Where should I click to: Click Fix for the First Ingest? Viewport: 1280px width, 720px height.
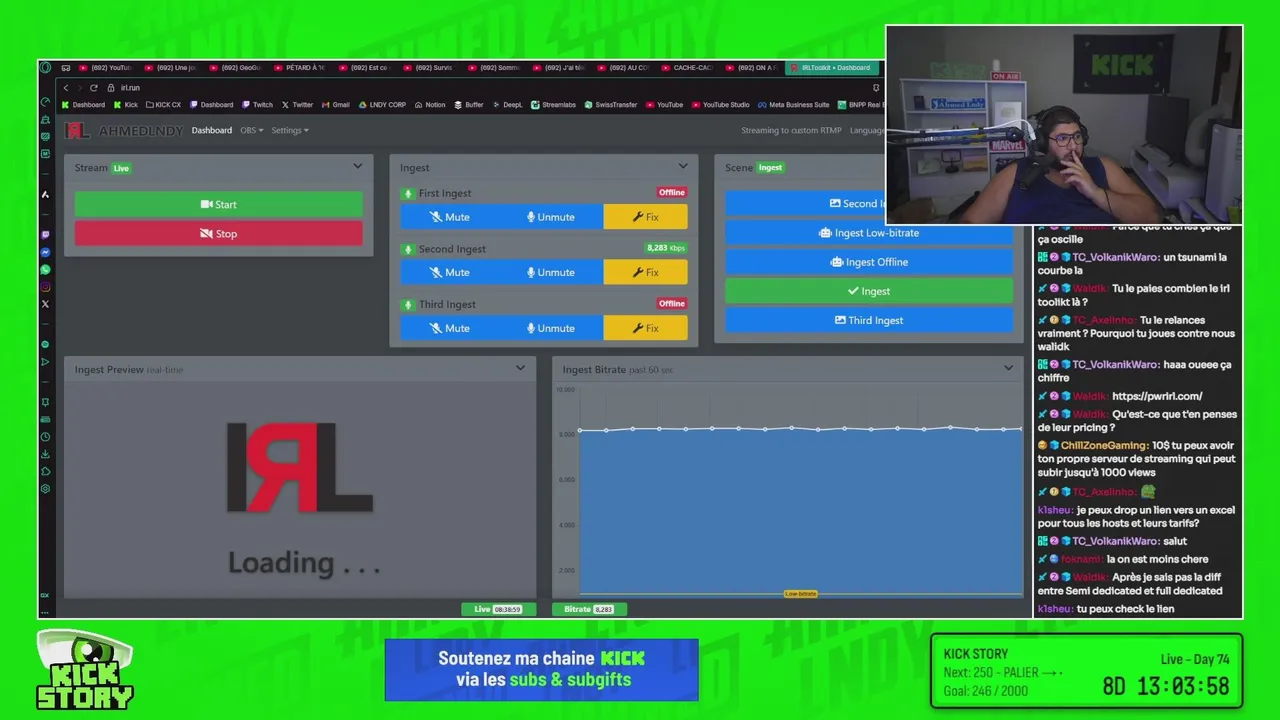click(645, 217)
